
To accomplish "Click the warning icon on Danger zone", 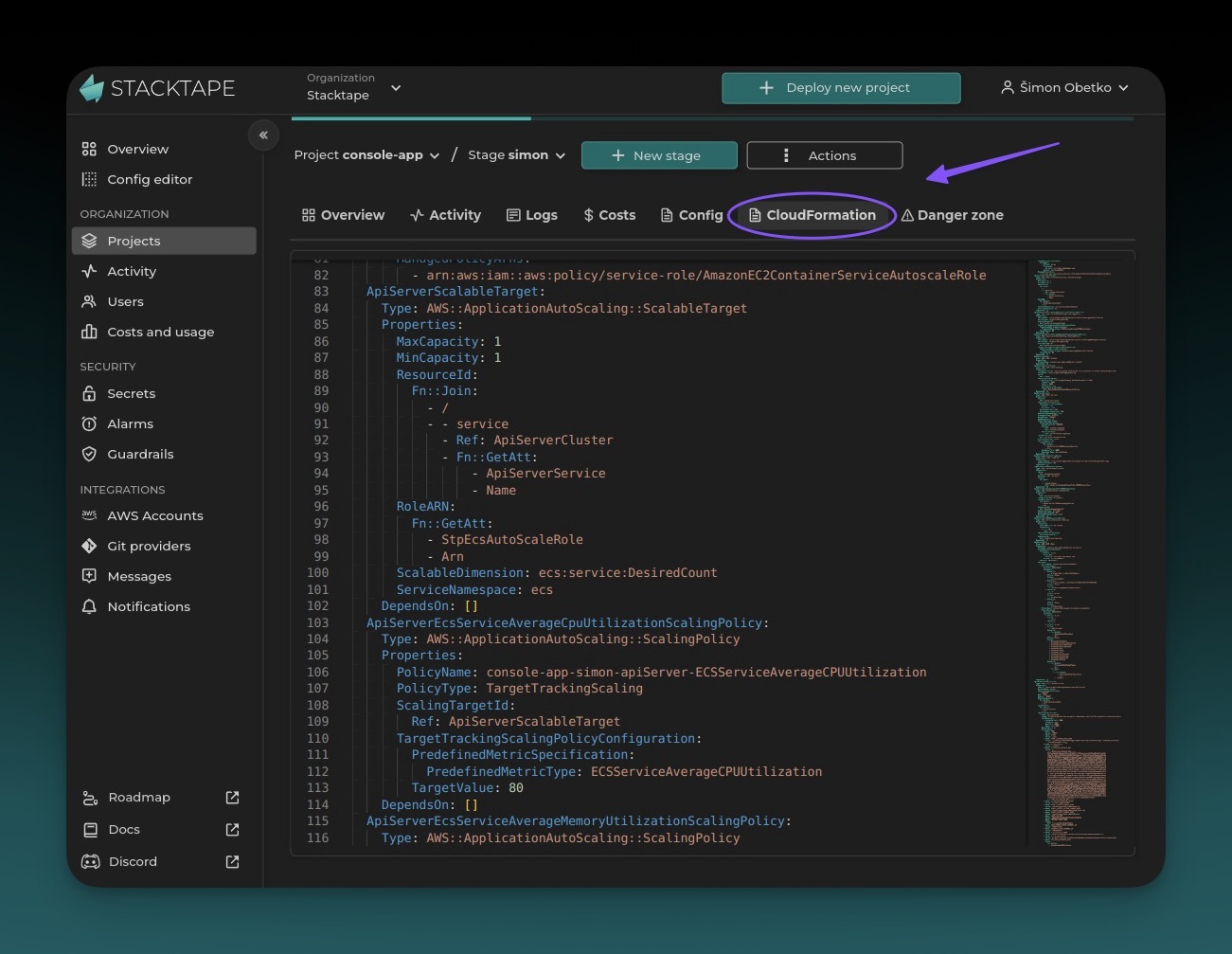I will [x=907, y=215].
